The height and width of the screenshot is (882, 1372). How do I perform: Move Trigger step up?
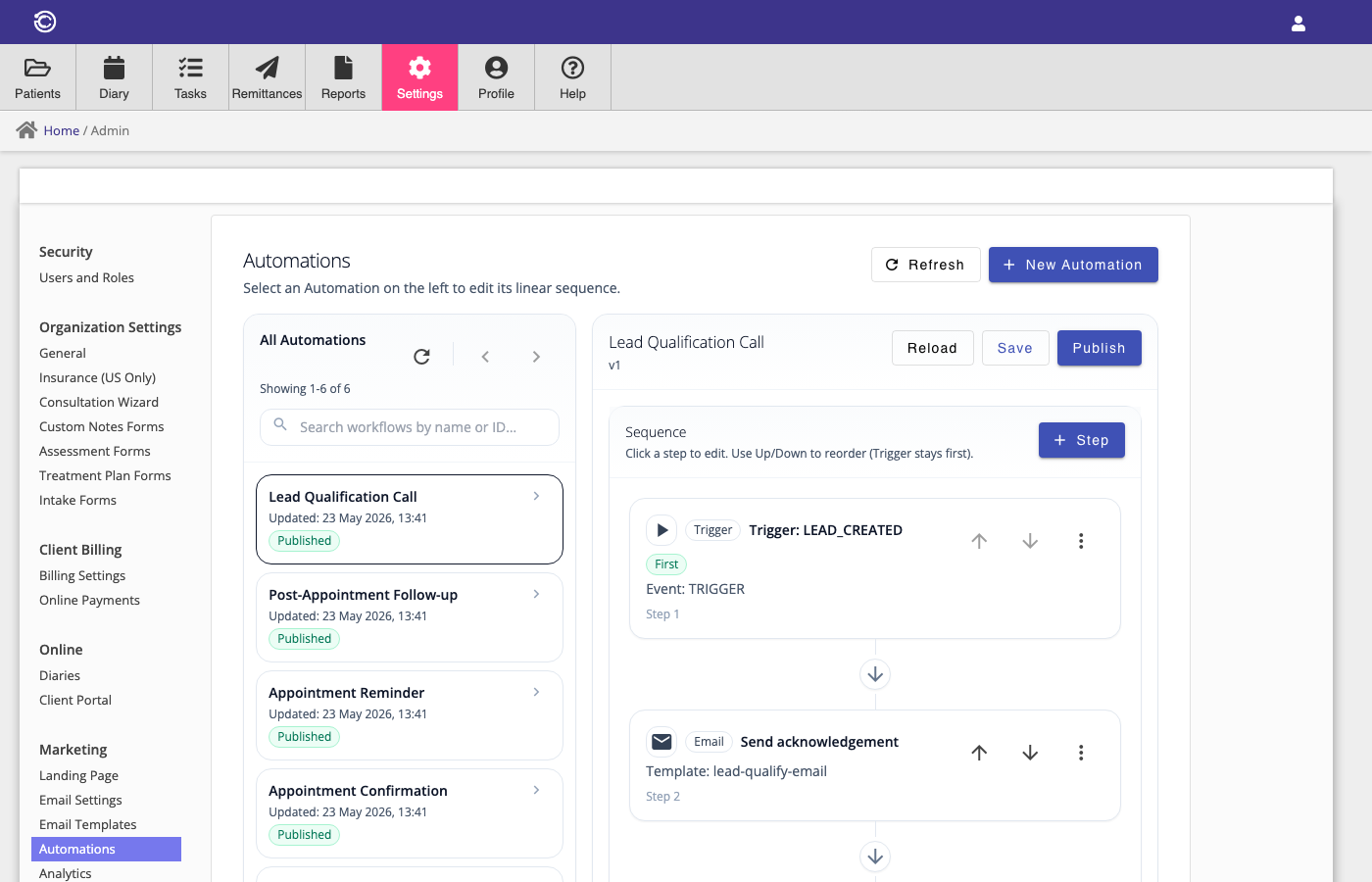point(979,541)
